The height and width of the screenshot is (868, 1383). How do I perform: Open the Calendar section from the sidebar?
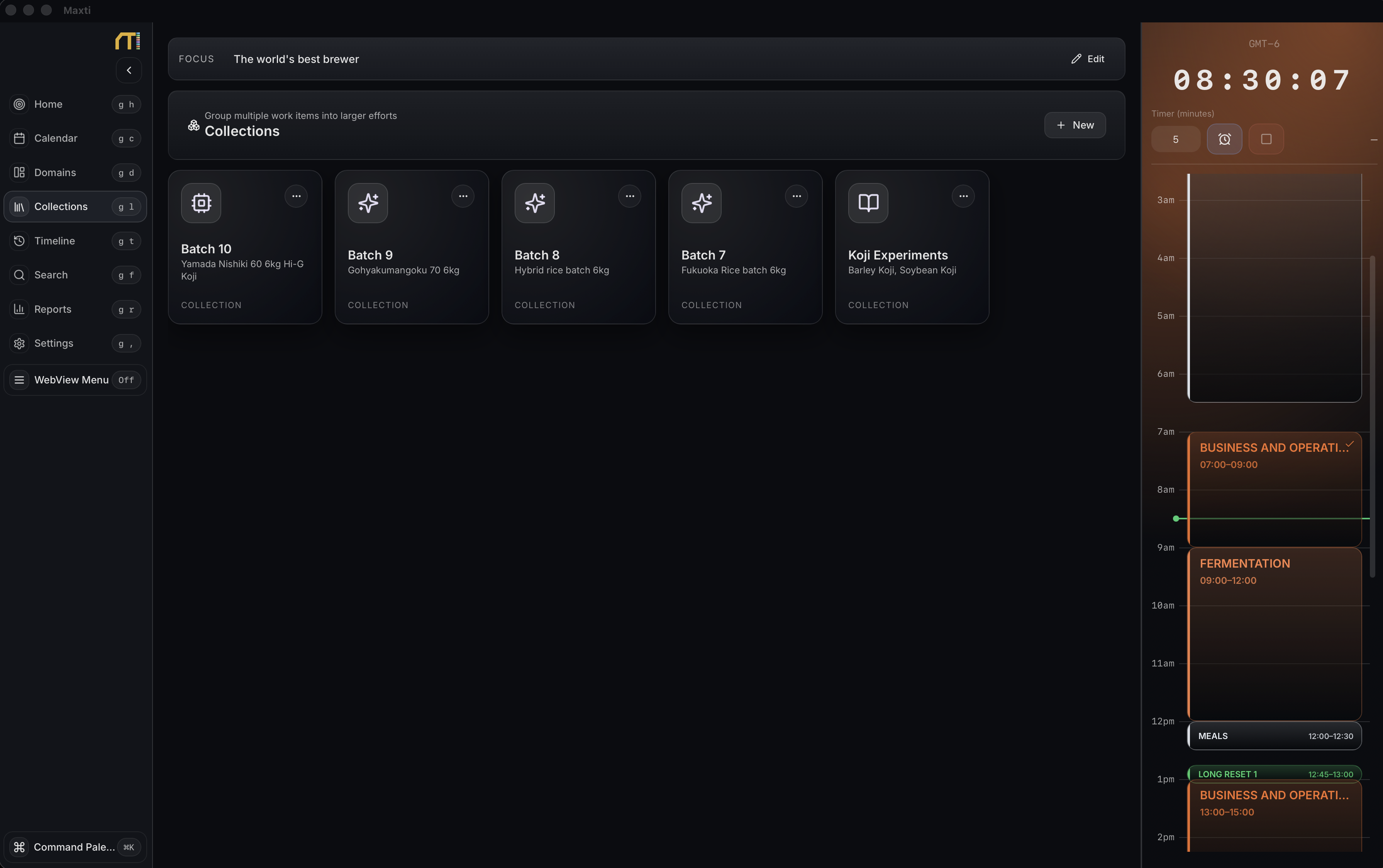pyautogui.click(x=19, y=138)
